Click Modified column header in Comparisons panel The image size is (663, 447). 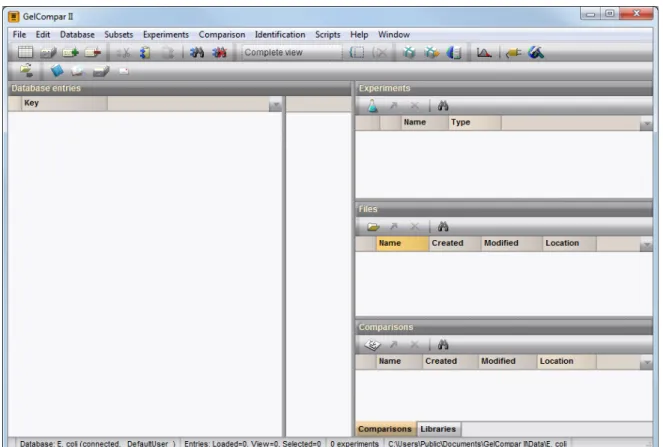coord(507,361)
